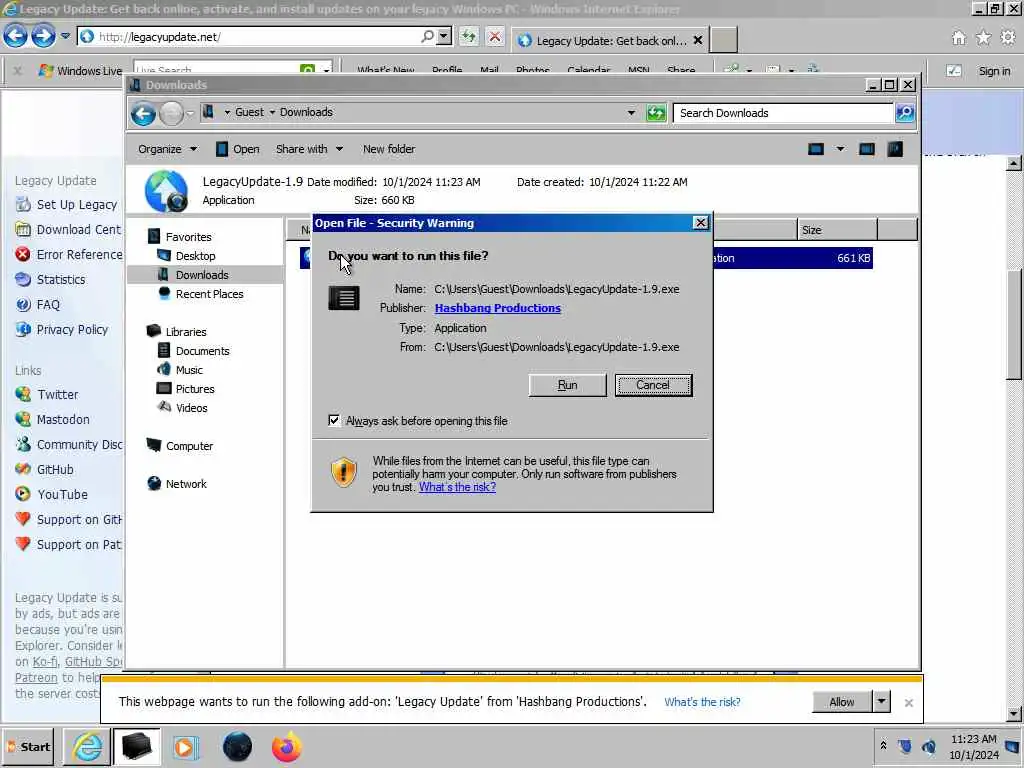The image size is (1024, 768).
Task: Go forward in Internet Explorer
Action: pyautogui.click(x=44, y=36)
